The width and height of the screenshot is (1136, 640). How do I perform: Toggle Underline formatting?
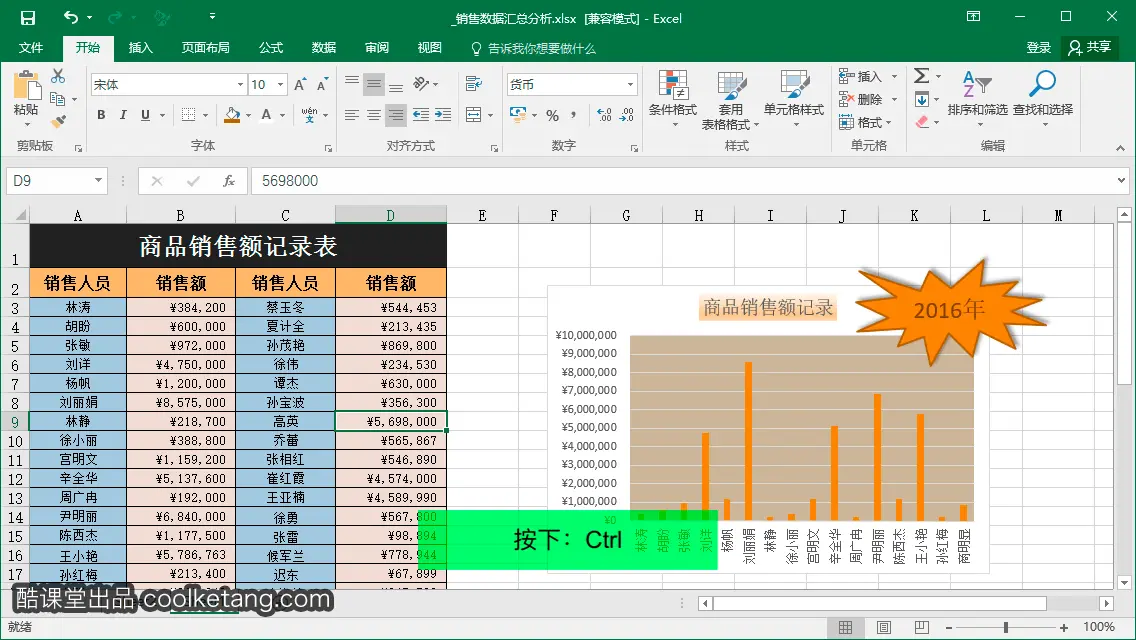[146, 115]
